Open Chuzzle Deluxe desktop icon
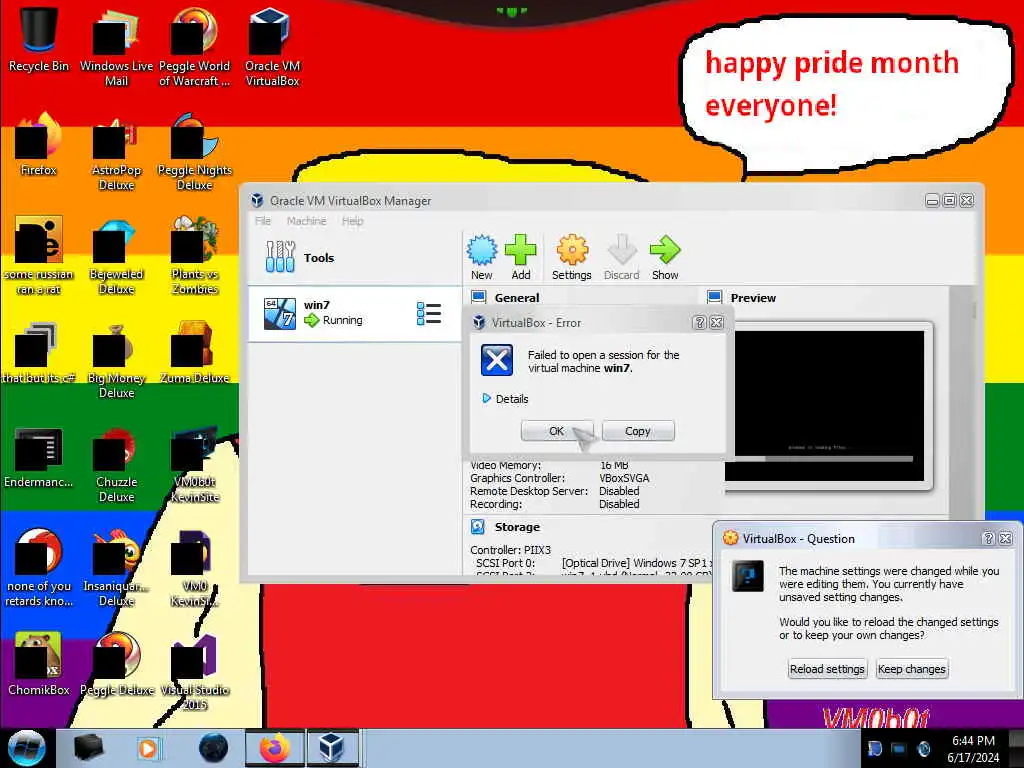The image size is (1024, 768). click(x=116, y=464)
